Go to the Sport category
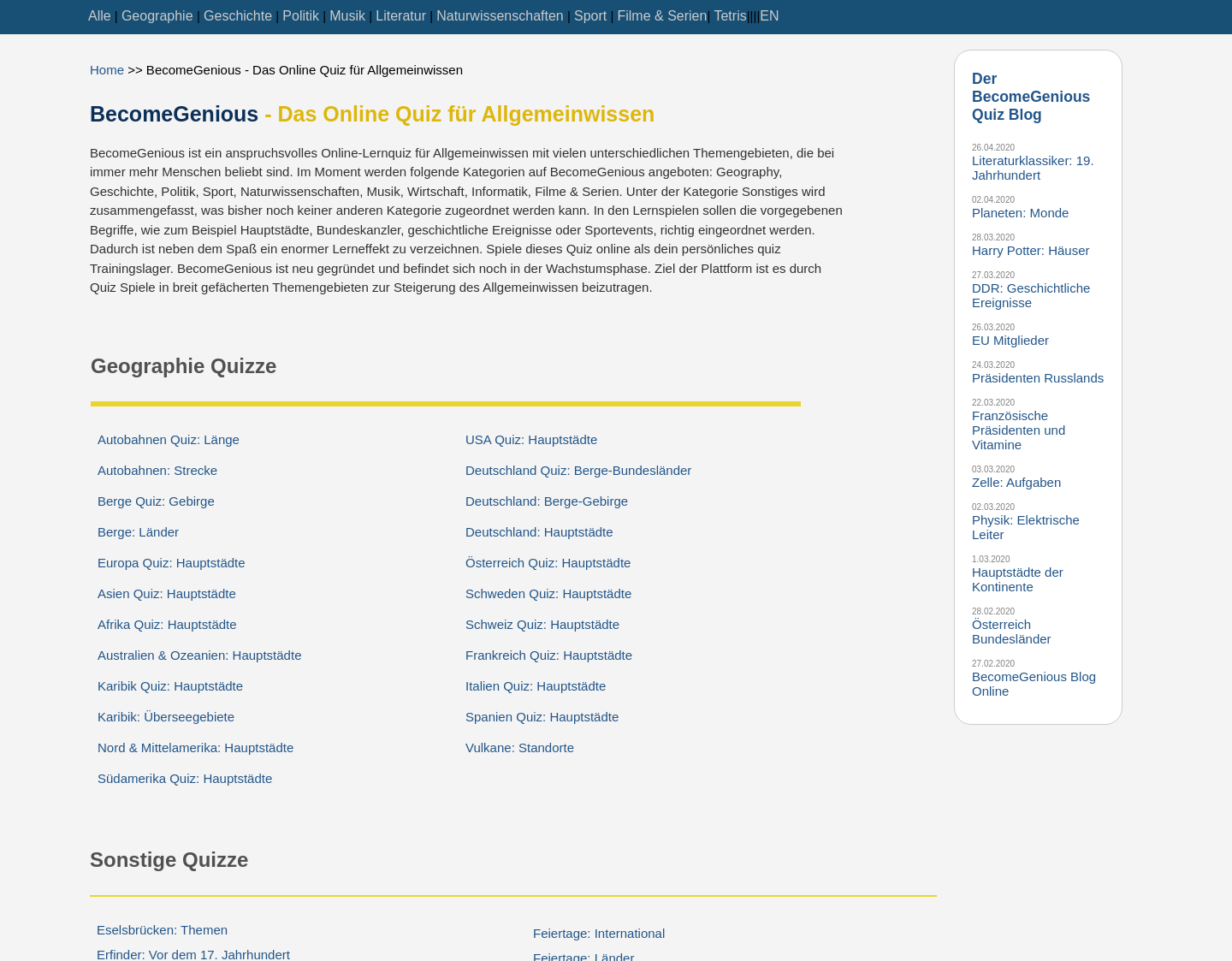Image resolution: width=1232 pixels, height=961 pixels. [590, 16]
